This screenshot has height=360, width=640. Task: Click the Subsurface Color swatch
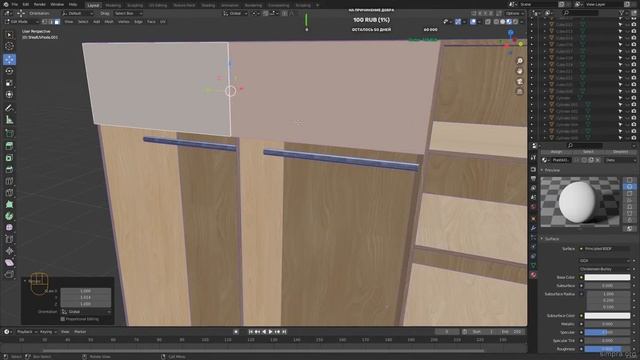point(607,316)
